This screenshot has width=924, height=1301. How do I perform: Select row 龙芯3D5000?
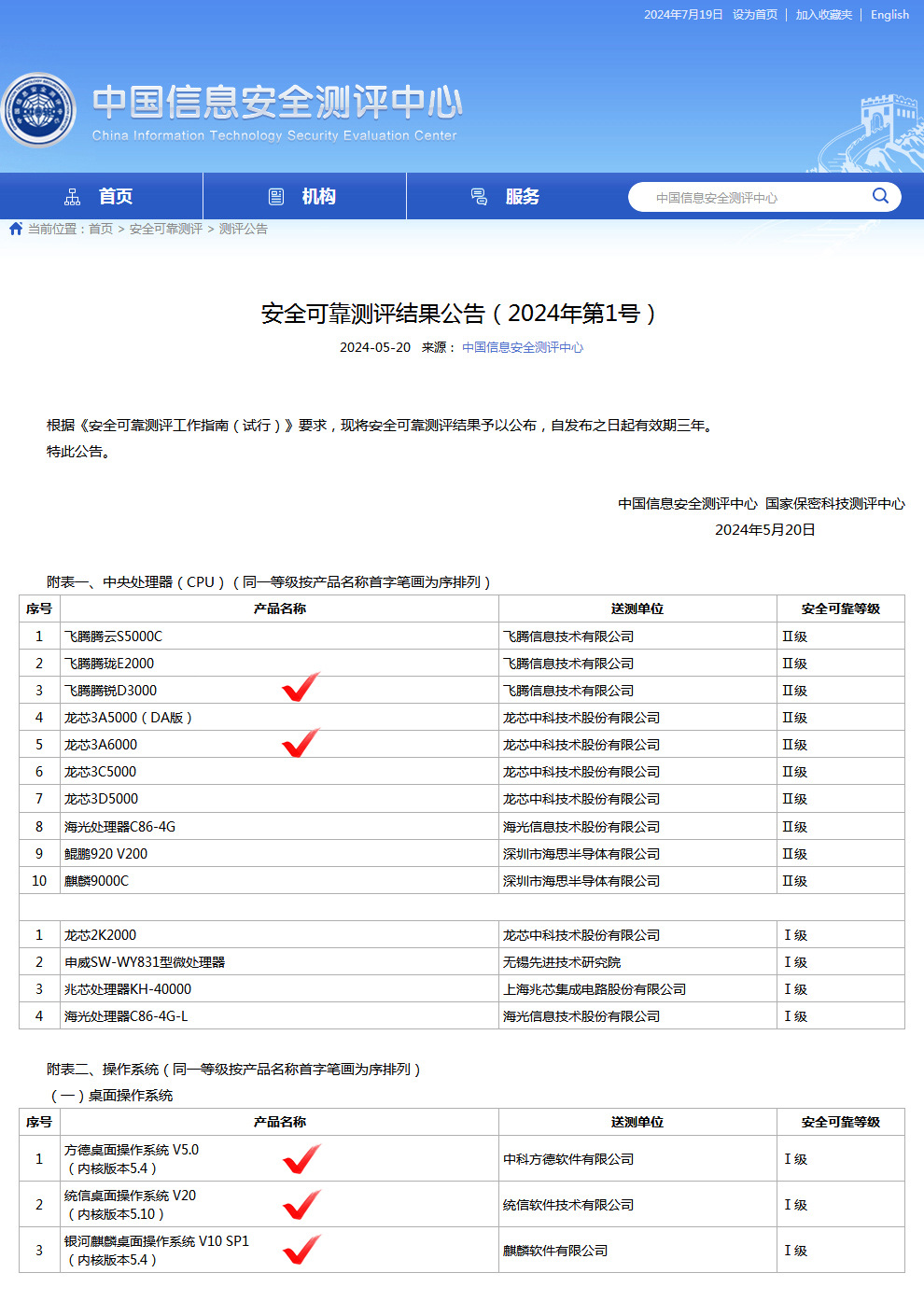point(461,799)
